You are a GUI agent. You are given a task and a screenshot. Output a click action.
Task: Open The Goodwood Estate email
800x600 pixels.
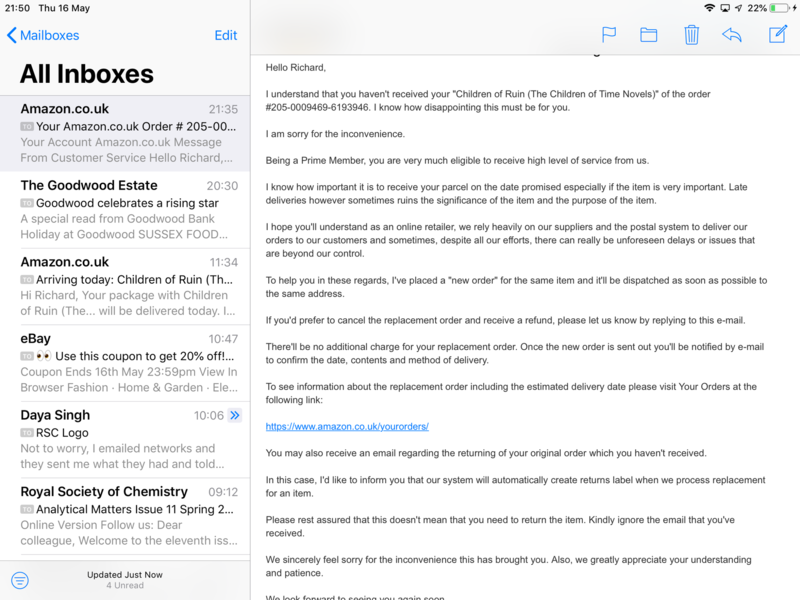tap(125, 210)
